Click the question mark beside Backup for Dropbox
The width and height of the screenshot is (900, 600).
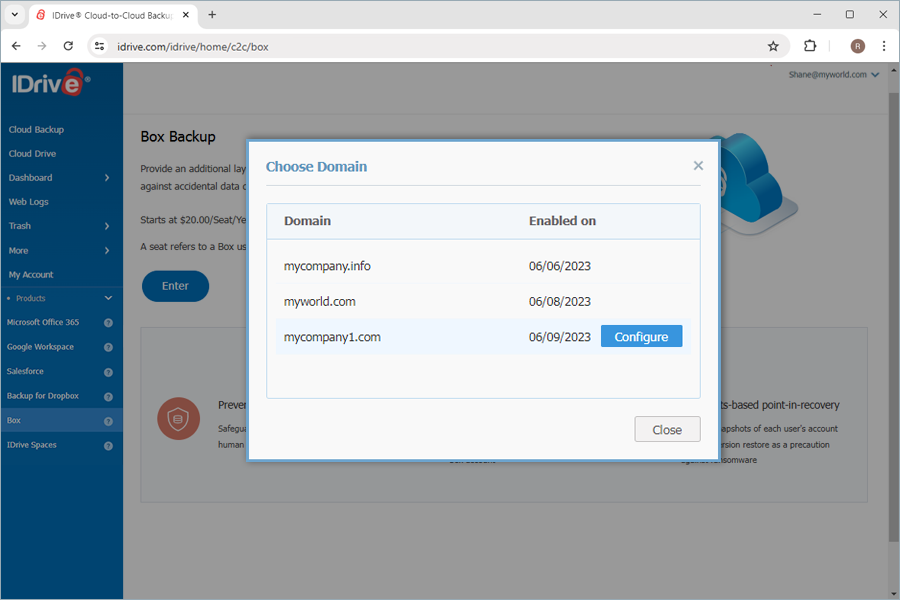pyautogui.click(x=110, y=395)
